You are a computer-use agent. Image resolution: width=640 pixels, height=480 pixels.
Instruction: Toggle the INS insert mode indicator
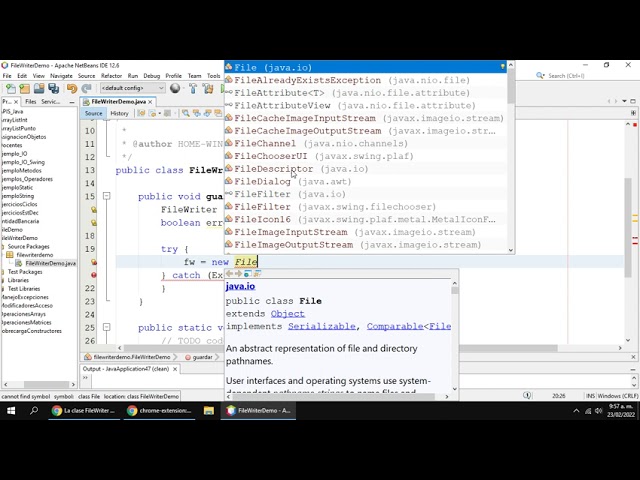[x=590, y=396]
